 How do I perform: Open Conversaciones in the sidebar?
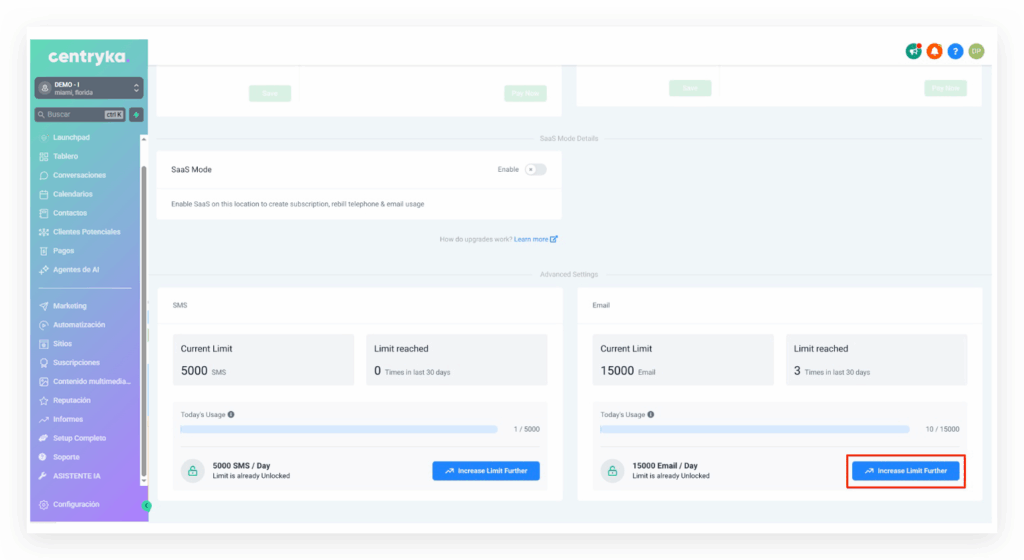pos(79,175)
